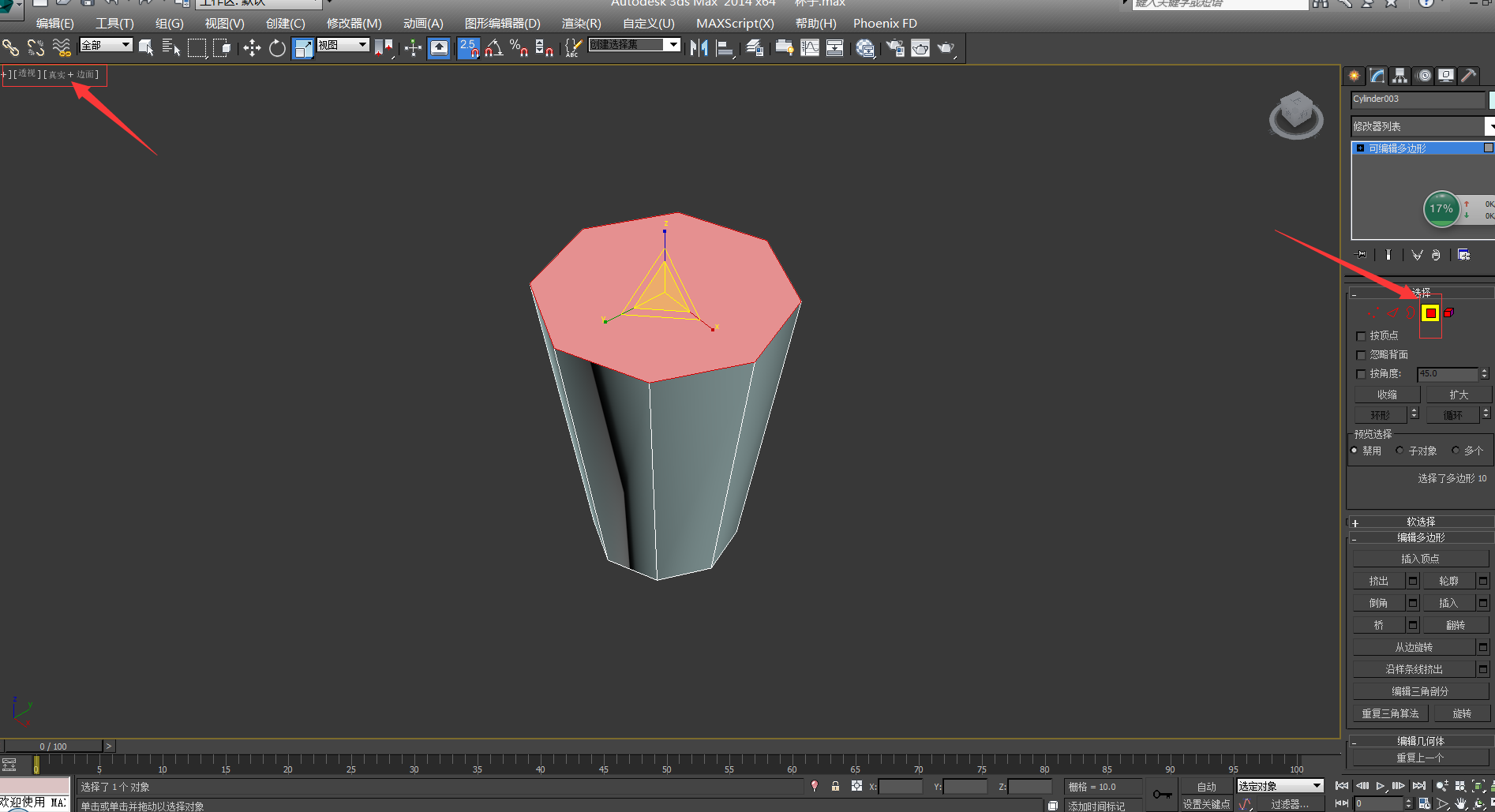This screenshot has width=1495, height=812.
Task: Click the 挤出 extrude button
Action: 1379,581
